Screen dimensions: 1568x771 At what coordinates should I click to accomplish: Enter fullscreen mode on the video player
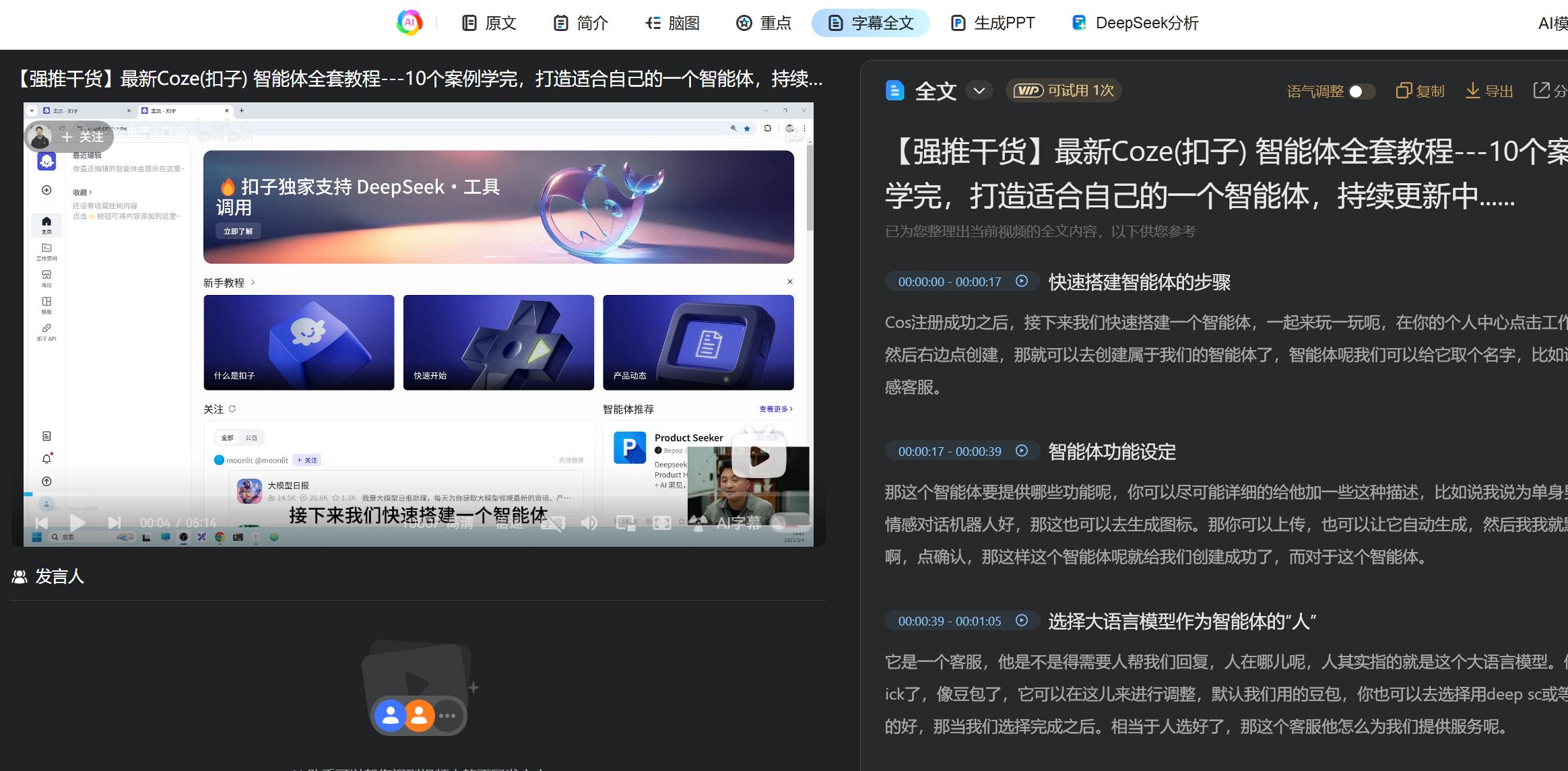coord(662,523)
